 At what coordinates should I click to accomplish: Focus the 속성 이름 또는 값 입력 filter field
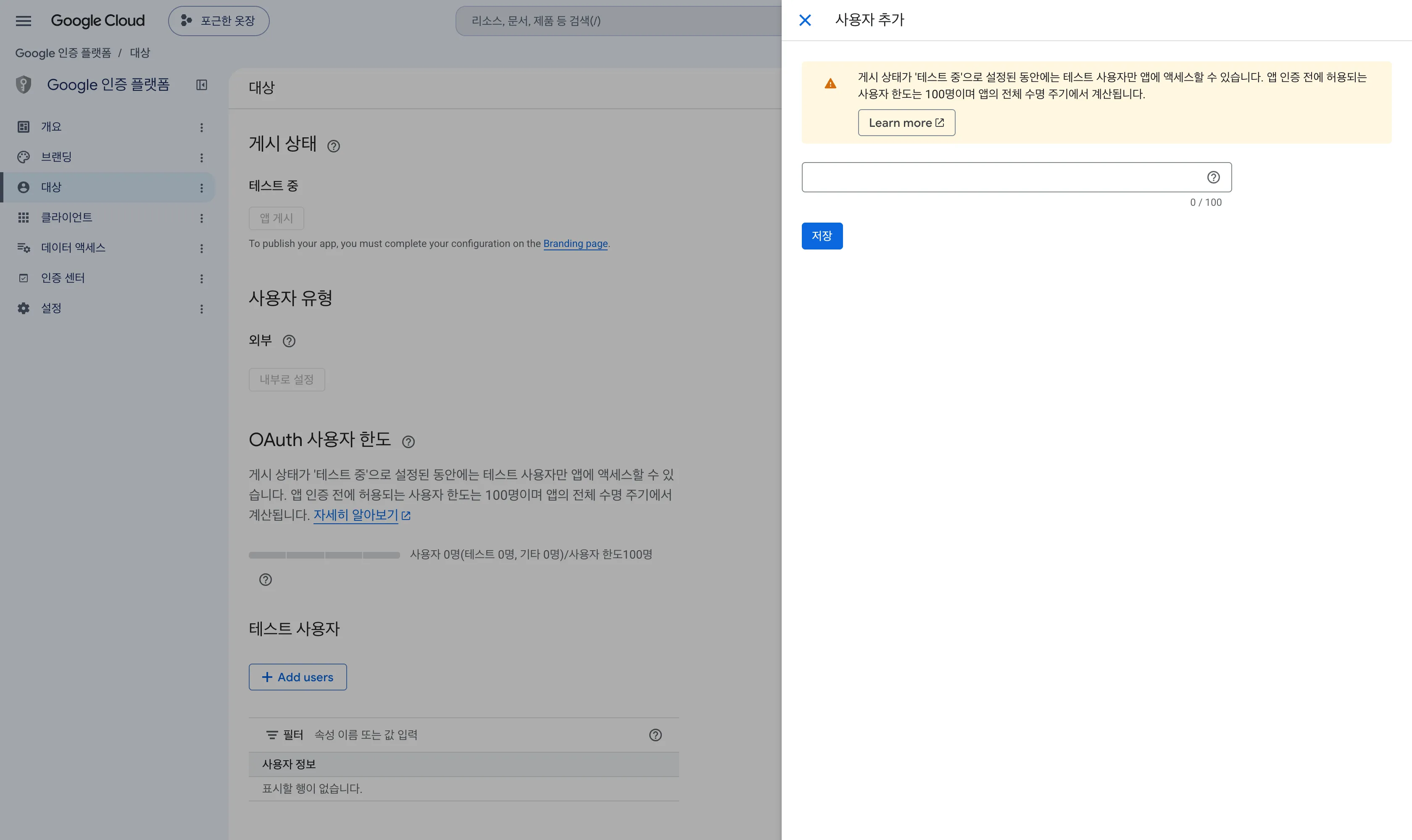click(476, 735)
